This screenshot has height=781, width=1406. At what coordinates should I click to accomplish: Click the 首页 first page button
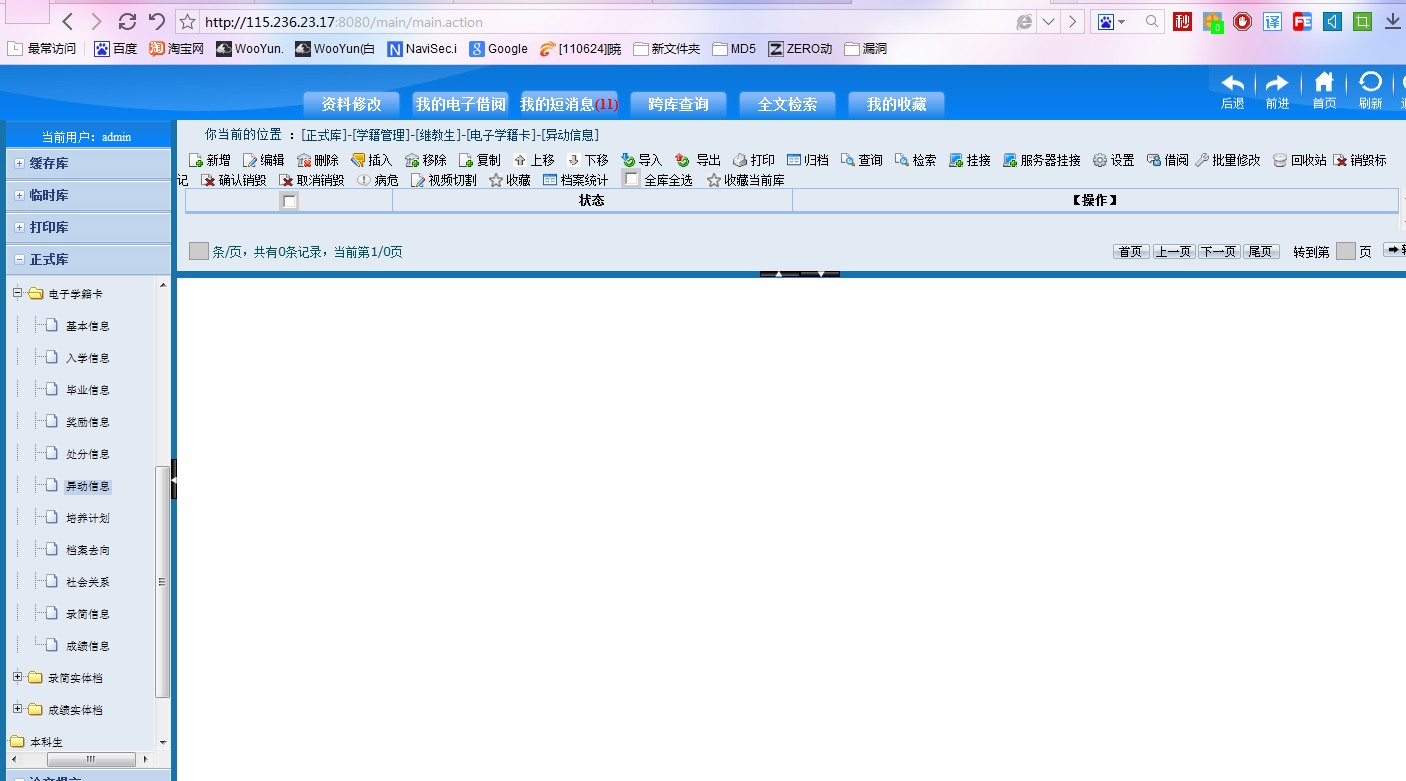coord(1131,251)
